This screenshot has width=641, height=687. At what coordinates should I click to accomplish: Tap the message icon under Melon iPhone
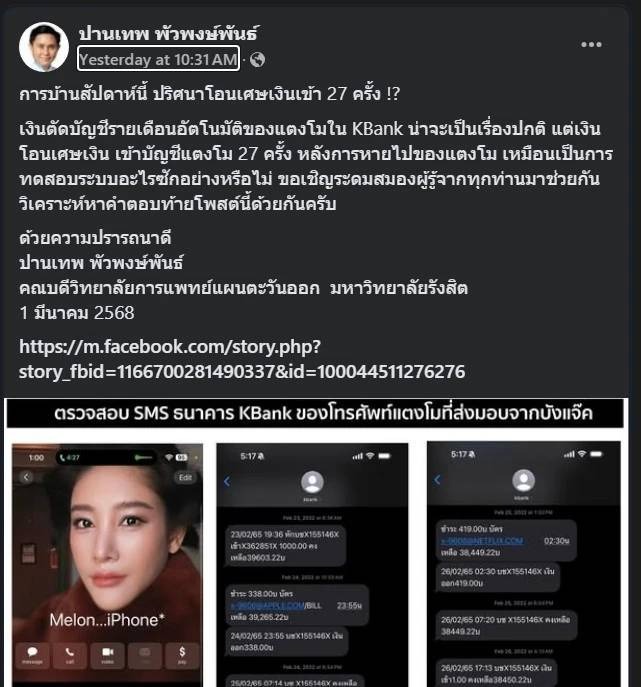coord(32,655)
